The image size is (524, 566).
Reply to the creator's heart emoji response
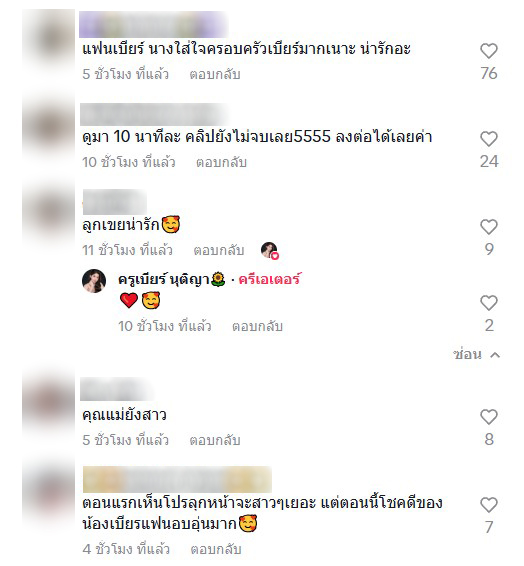257,326
